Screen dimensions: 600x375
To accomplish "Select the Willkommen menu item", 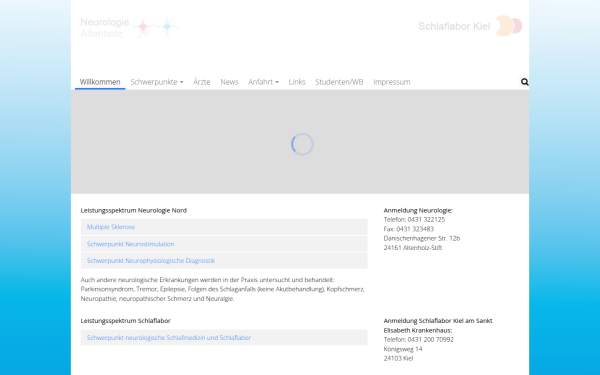I will click(100, 82).
